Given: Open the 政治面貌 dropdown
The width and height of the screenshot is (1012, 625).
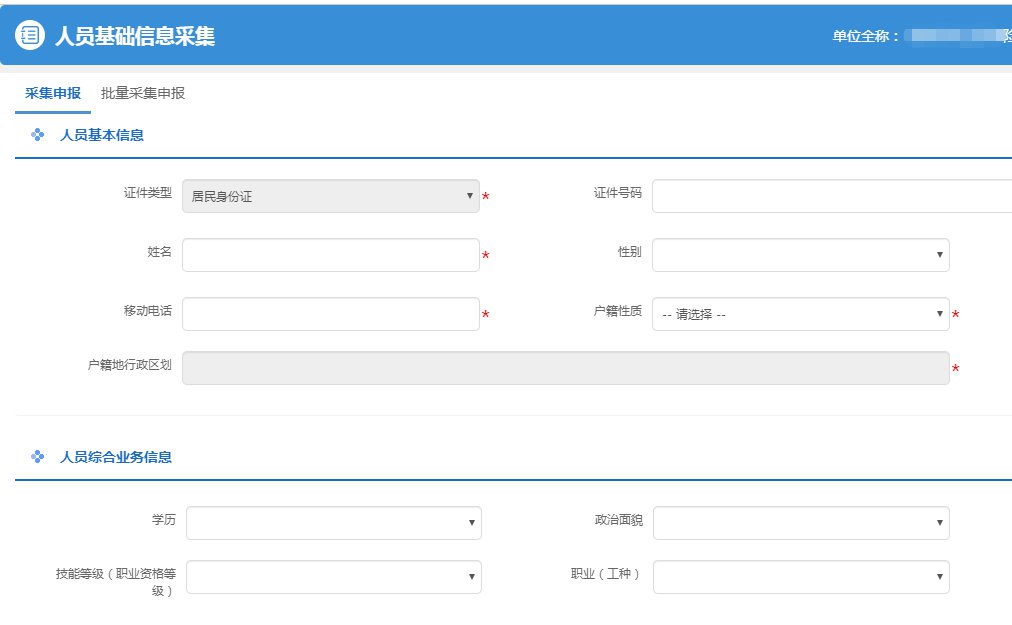Looking at the screenshot, I should pos(800,523).
